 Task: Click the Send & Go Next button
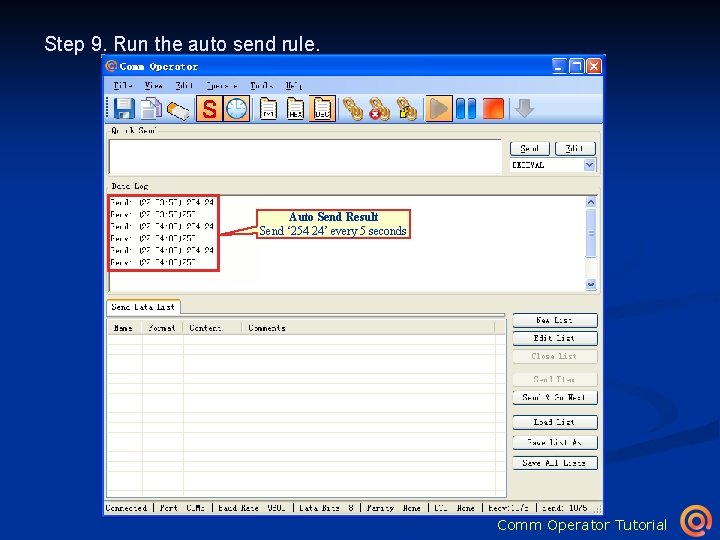(555, 397)
